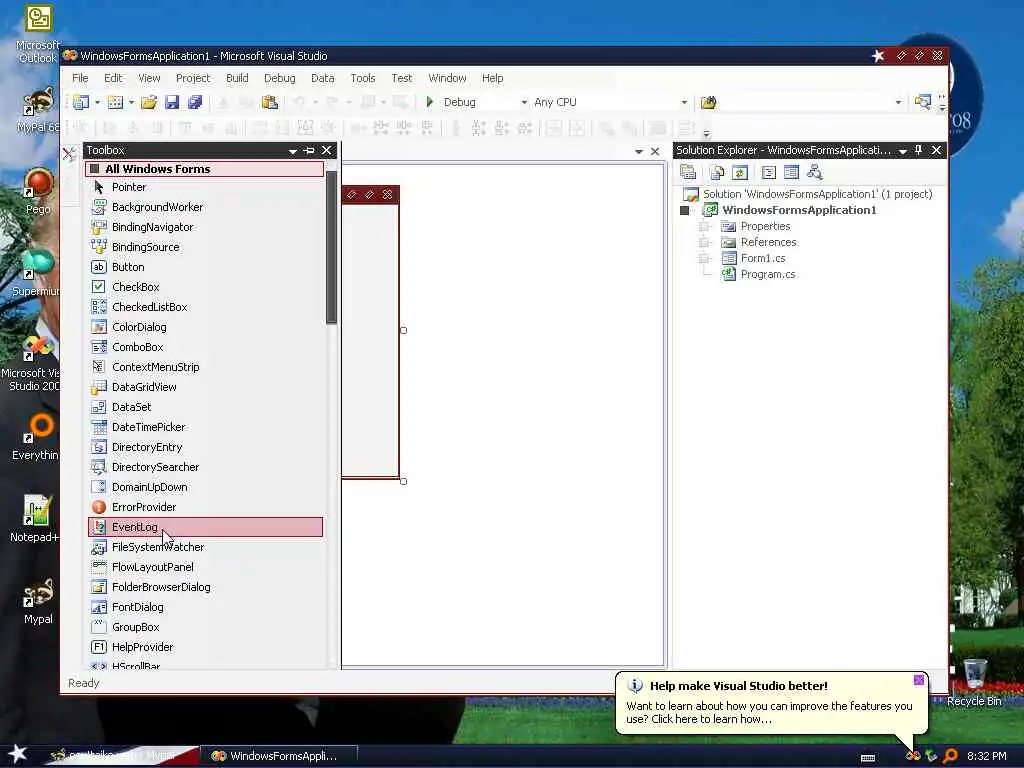The width and height of the screenshot is (1024, 768).
Task: Start debugging with the green play arrow
Action: tap(430, 101)
